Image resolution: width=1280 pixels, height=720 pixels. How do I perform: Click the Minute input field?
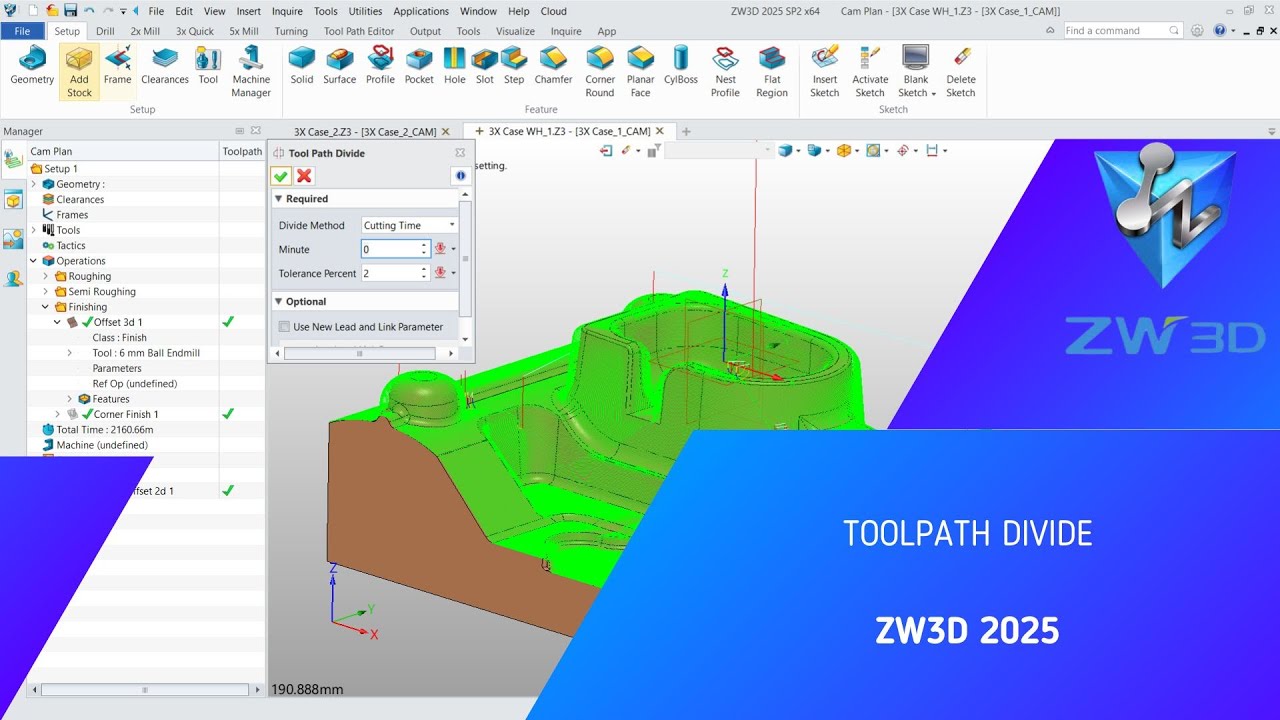coord(390,249)
